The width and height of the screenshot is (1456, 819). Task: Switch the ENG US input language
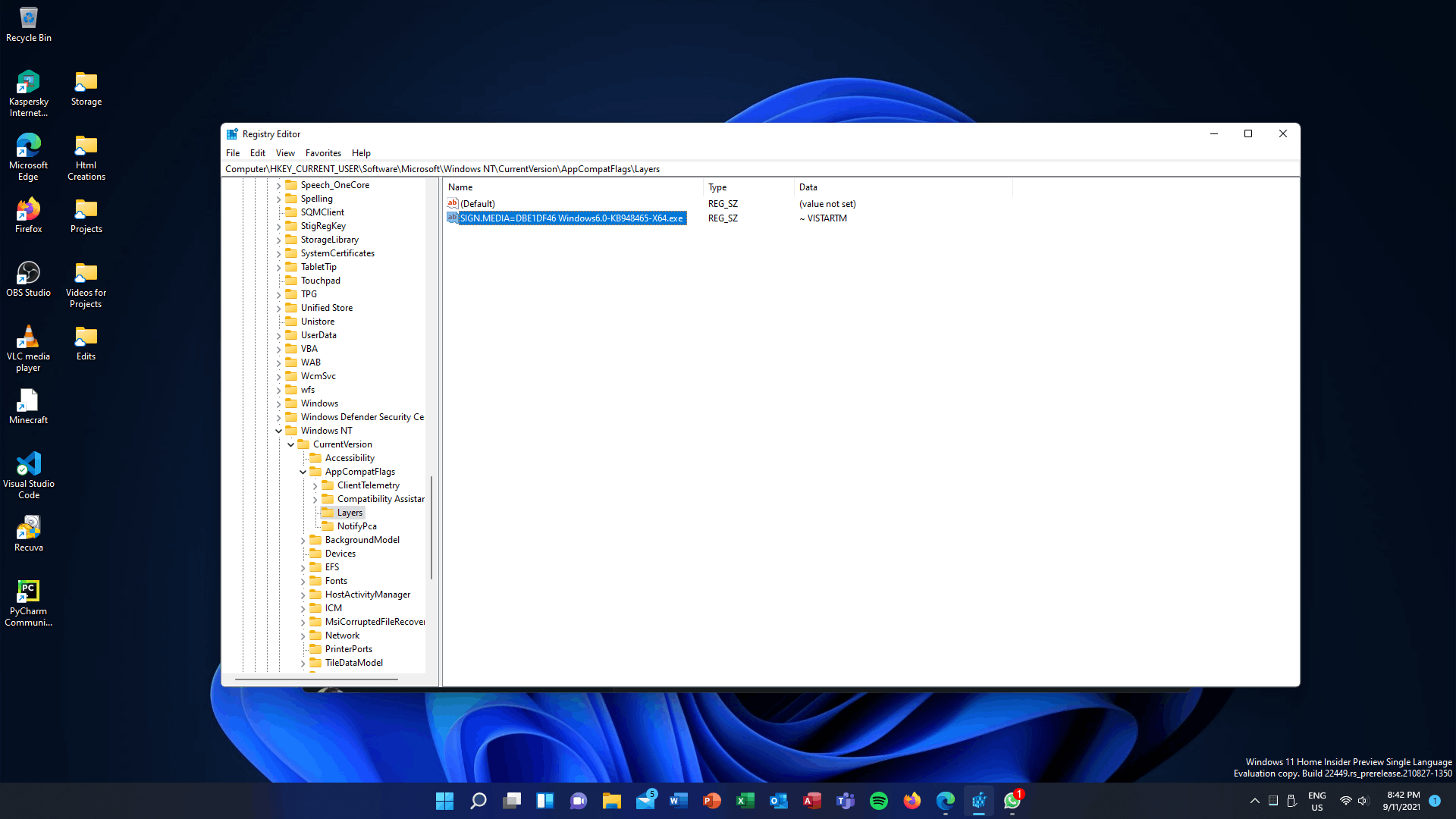click(x=1317, y=801)
